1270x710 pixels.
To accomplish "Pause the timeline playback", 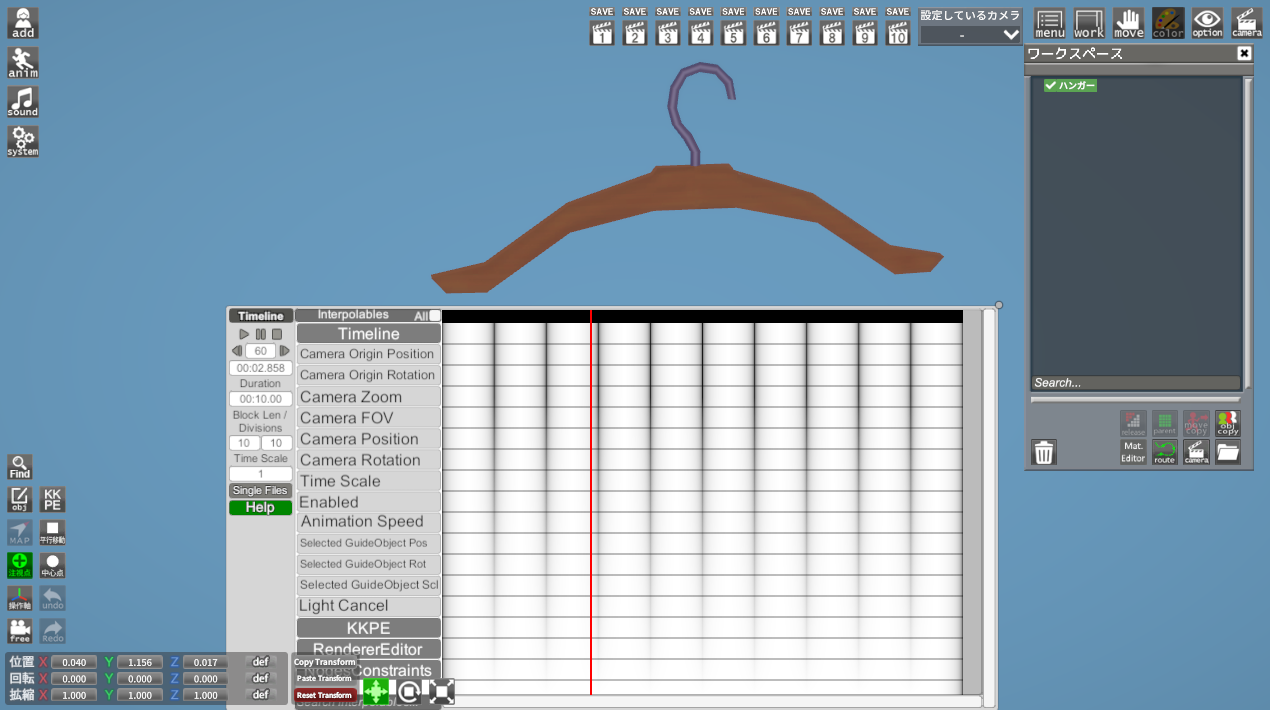I will (x=261, y=334).
